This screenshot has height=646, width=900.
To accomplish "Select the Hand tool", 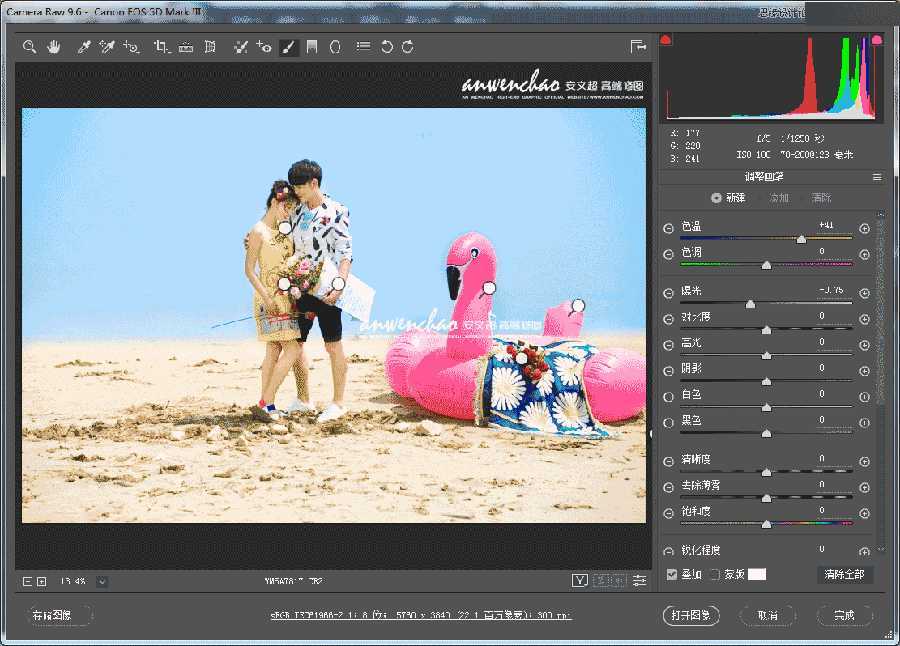I will 54,46.
